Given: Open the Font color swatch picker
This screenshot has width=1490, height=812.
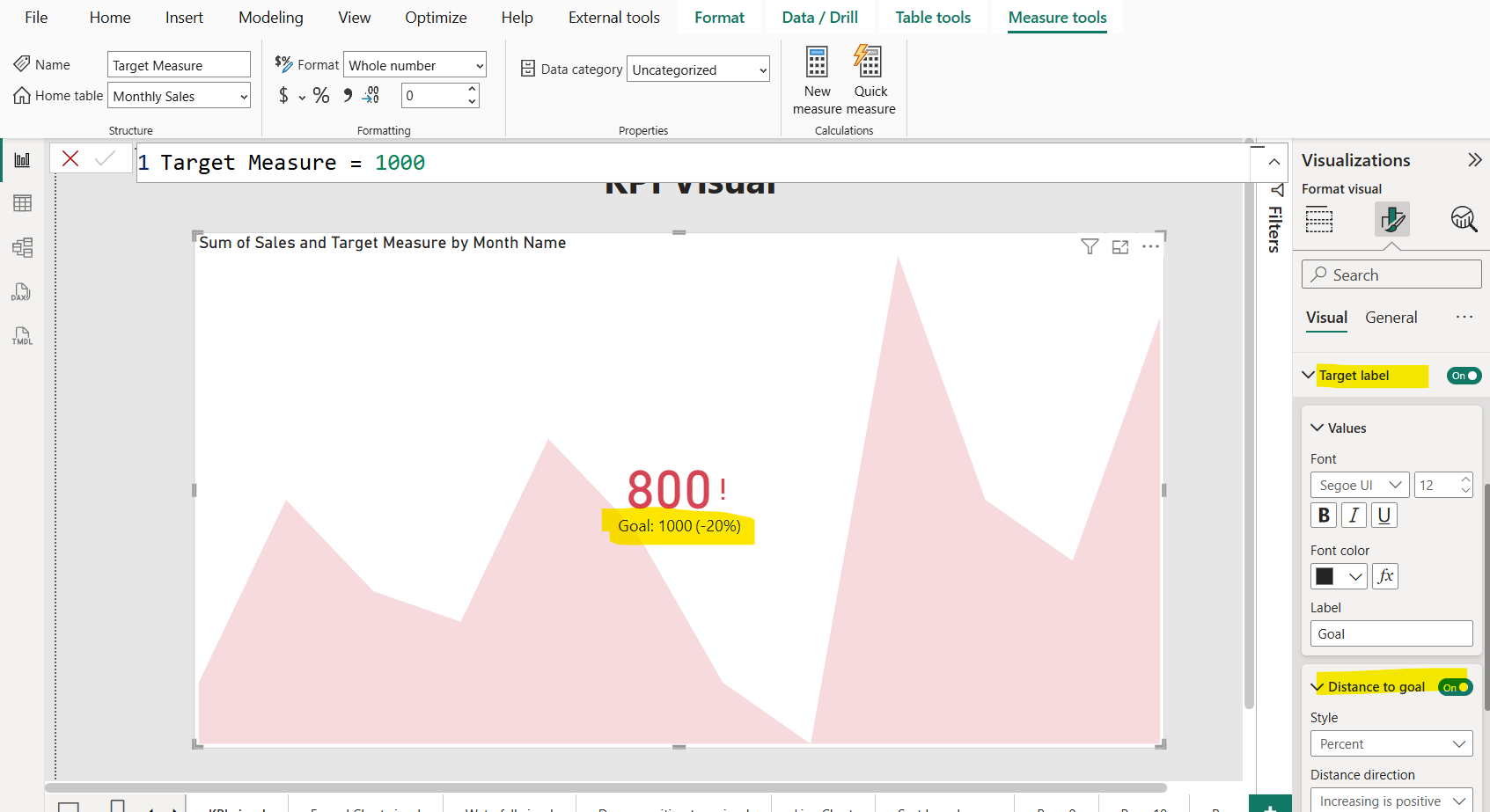Looking at the screenshot, I should tap(1338, 576).
